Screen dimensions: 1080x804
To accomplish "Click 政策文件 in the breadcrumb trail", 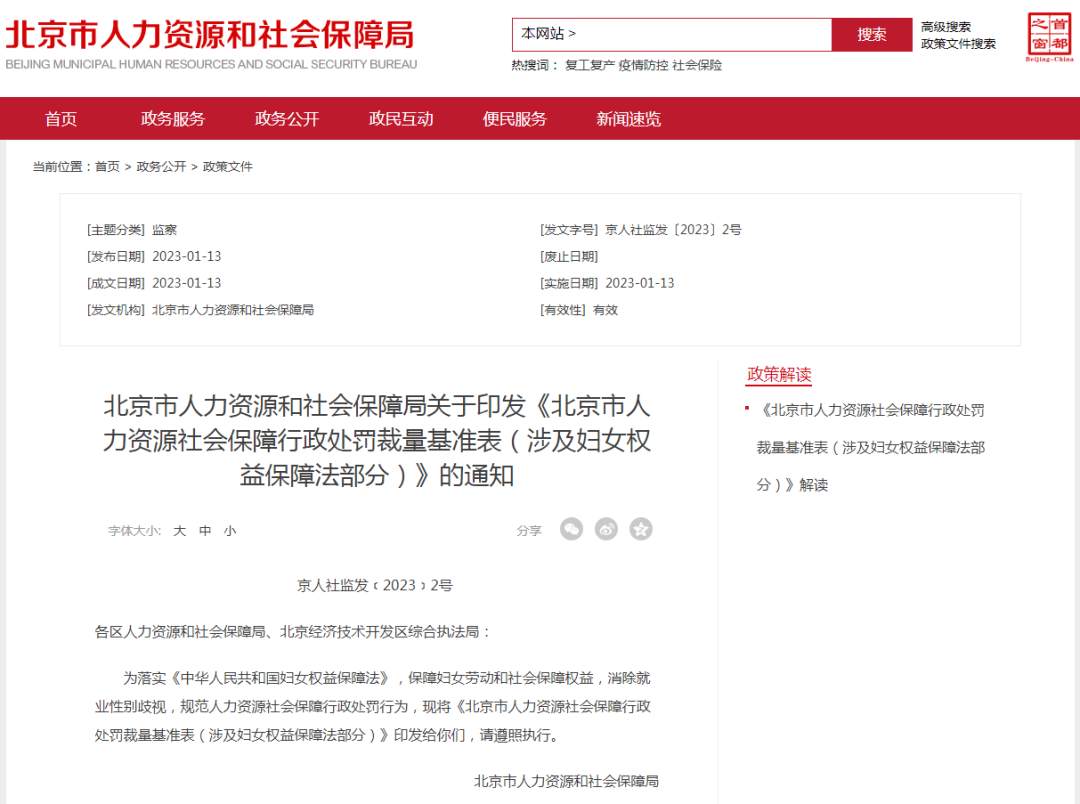I will (228, 167).
